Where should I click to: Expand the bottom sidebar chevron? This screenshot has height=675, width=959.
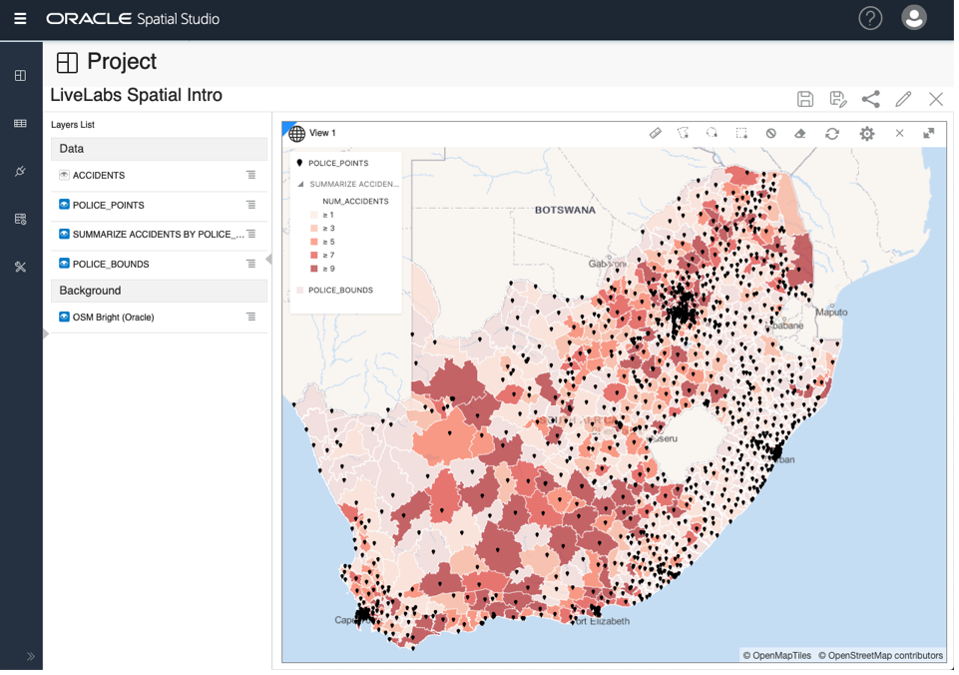pyautogui.click(x=31, y=657)
